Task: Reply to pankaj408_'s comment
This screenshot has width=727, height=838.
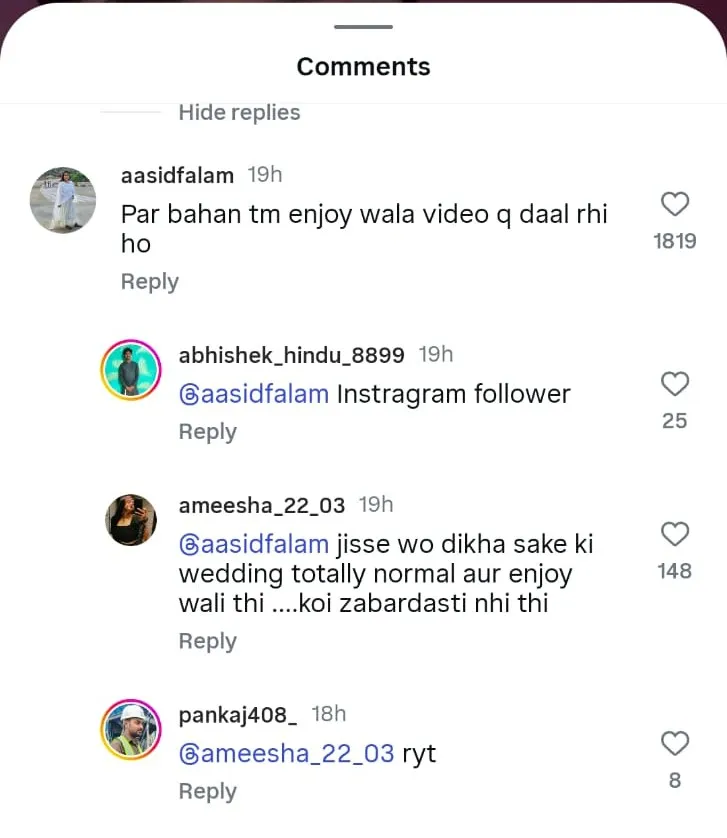Action: click(207, 791)
